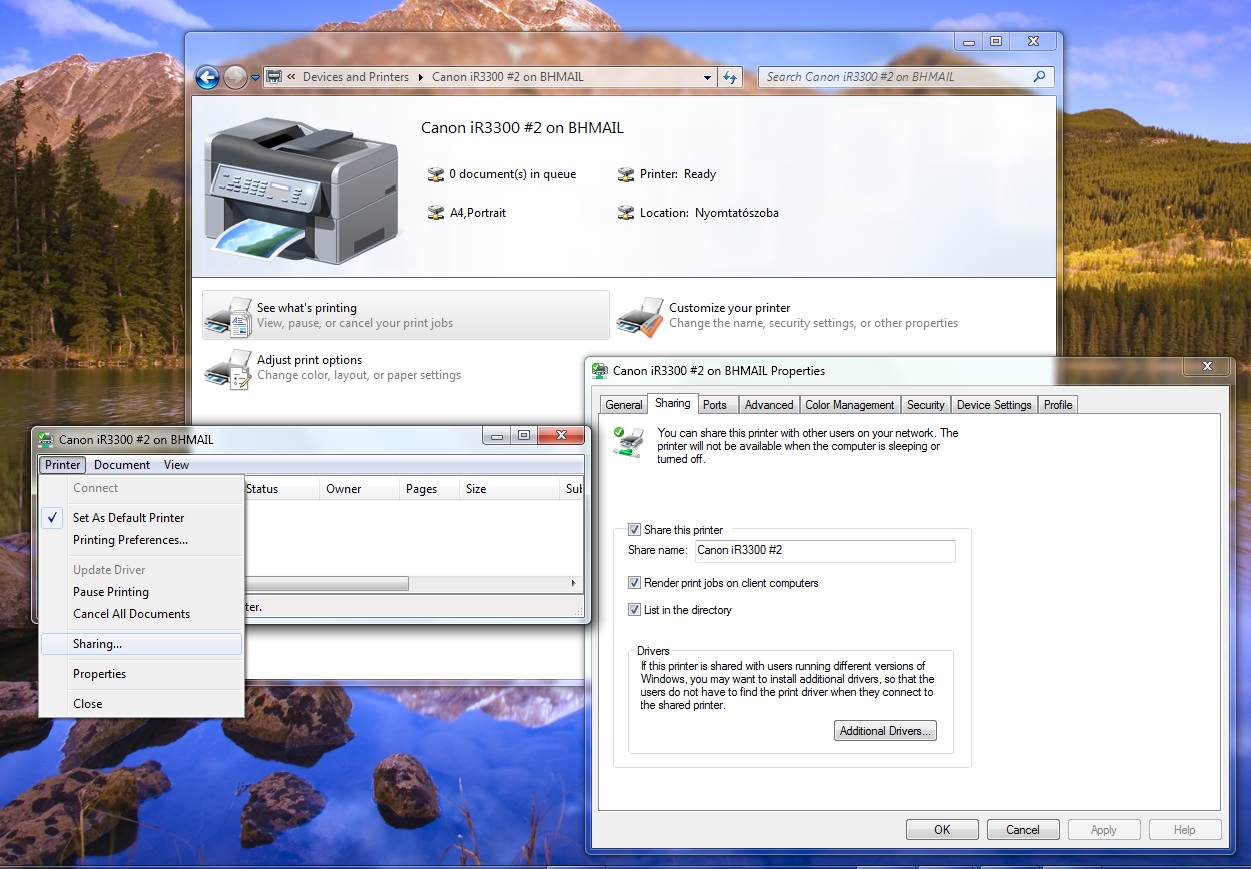This screenshot has width=1251, height=869.
Task: Click the printer icon in Properties title bar
Action: point(600,371)
